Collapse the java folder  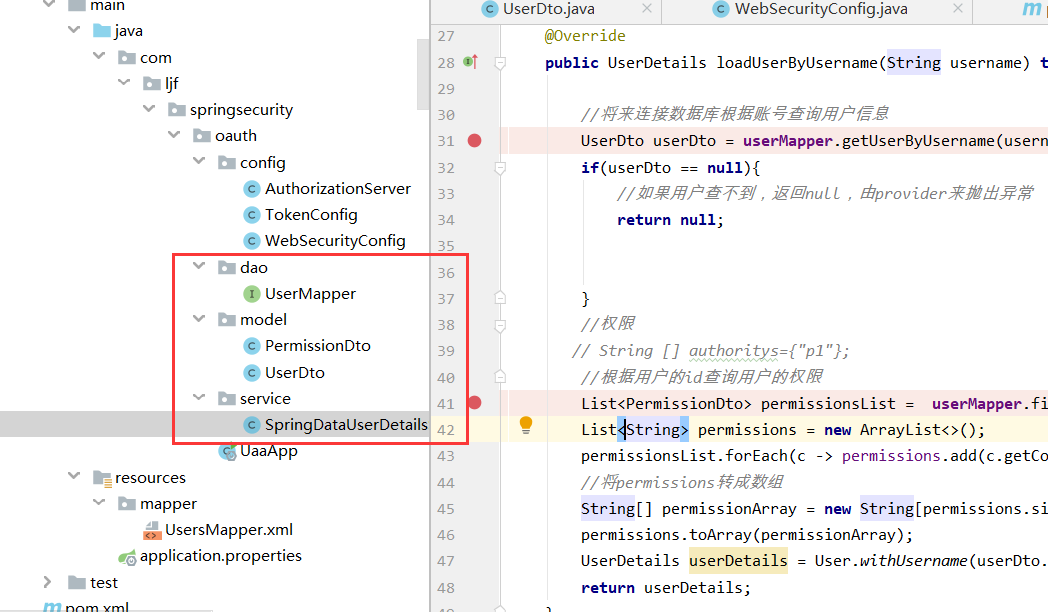click(x=74, y=30)
